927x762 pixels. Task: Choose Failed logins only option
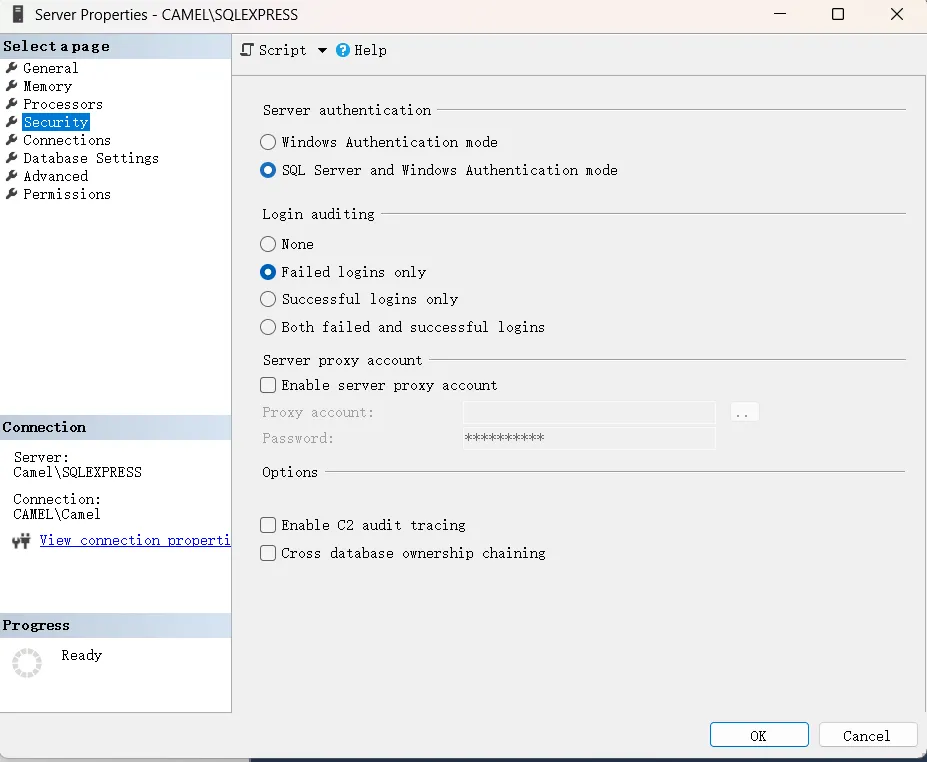coord(268,272)
